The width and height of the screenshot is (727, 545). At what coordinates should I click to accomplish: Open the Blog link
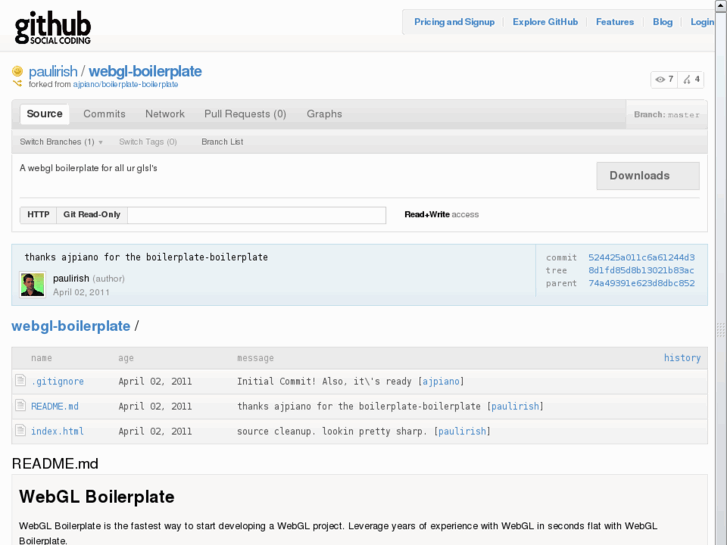coord(663,22)
